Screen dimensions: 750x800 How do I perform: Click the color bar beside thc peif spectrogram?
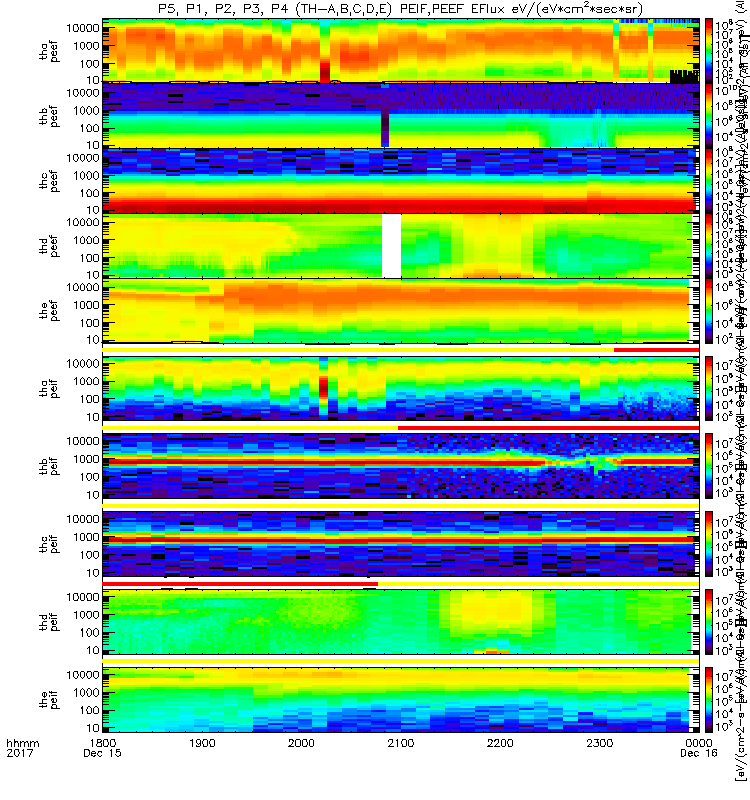[x=709, y=543]
